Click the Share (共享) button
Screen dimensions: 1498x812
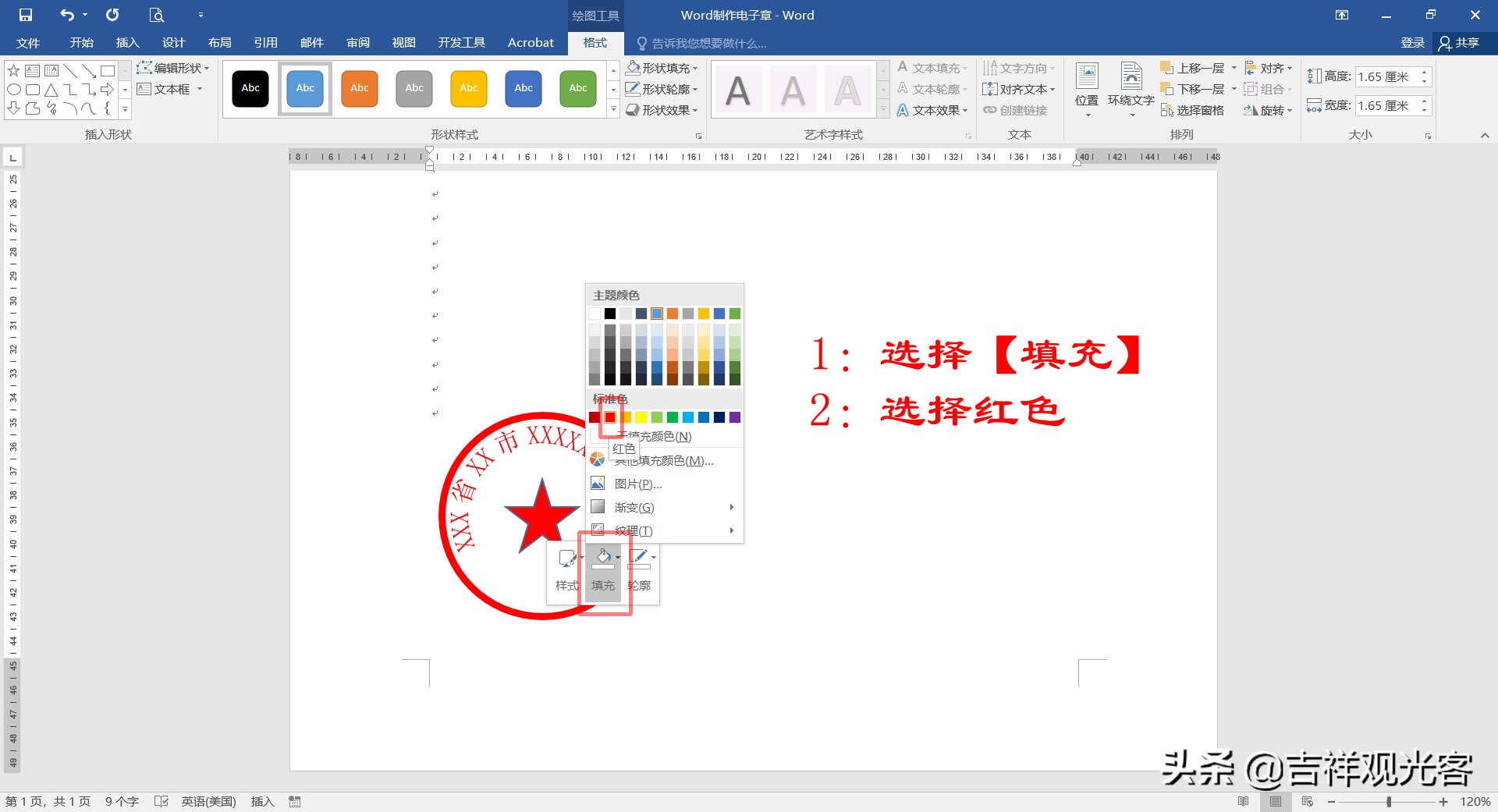[1460, 43]
